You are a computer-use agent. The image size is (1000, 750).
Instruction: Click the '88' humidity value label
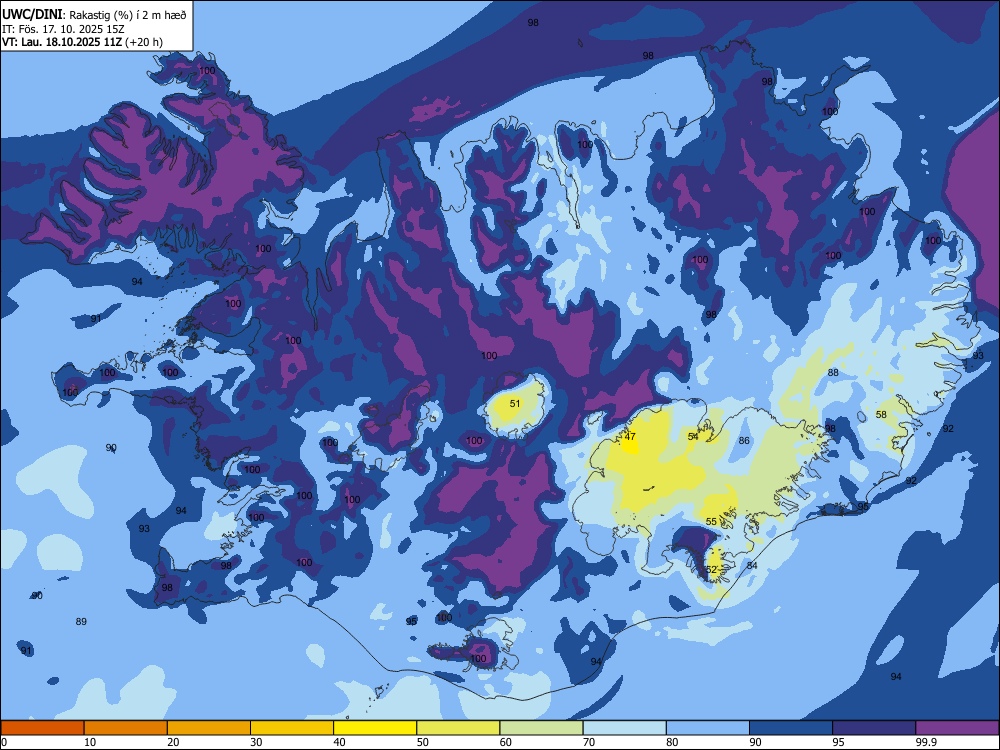(x=833, y=372)
